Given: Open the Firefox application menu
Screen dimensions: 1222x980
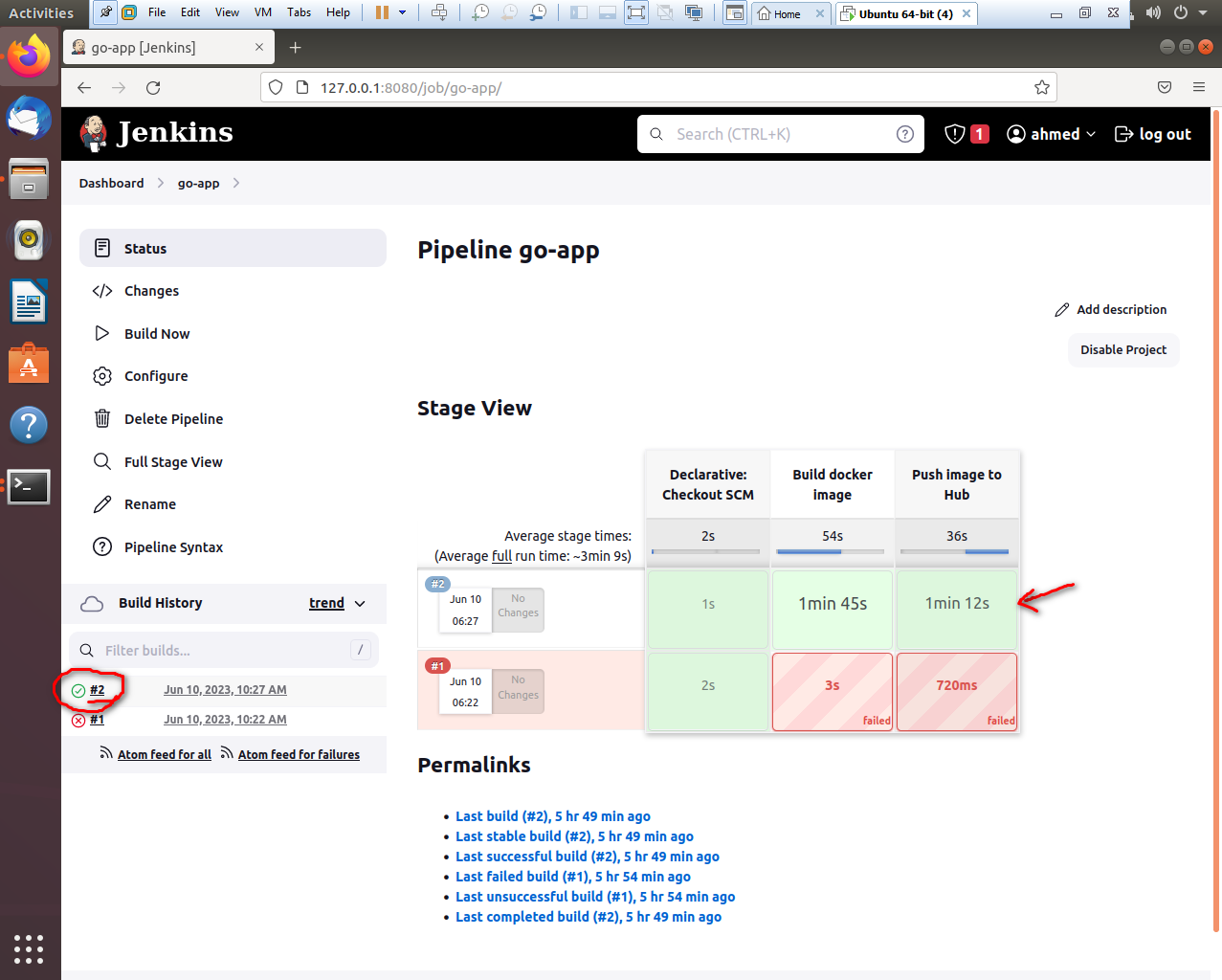Looking at the screenshot, I should (1199, 87).
